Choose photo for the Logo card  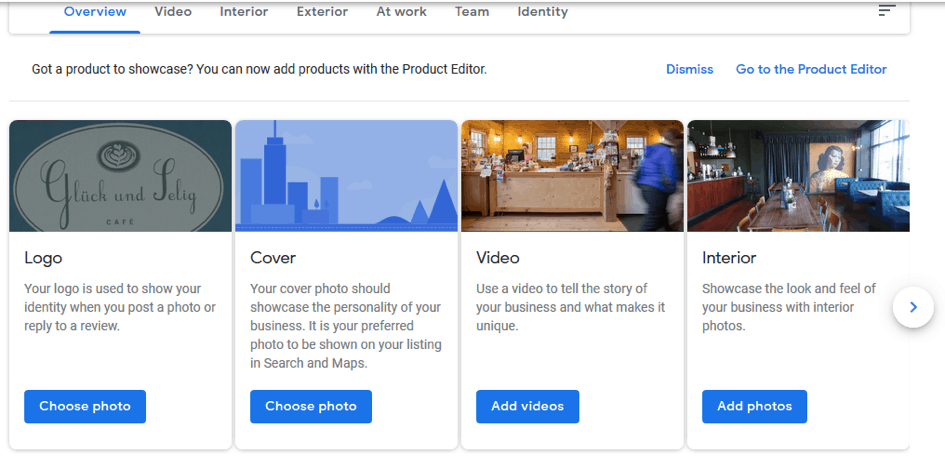pyautogui.click(x=85, y=406)
